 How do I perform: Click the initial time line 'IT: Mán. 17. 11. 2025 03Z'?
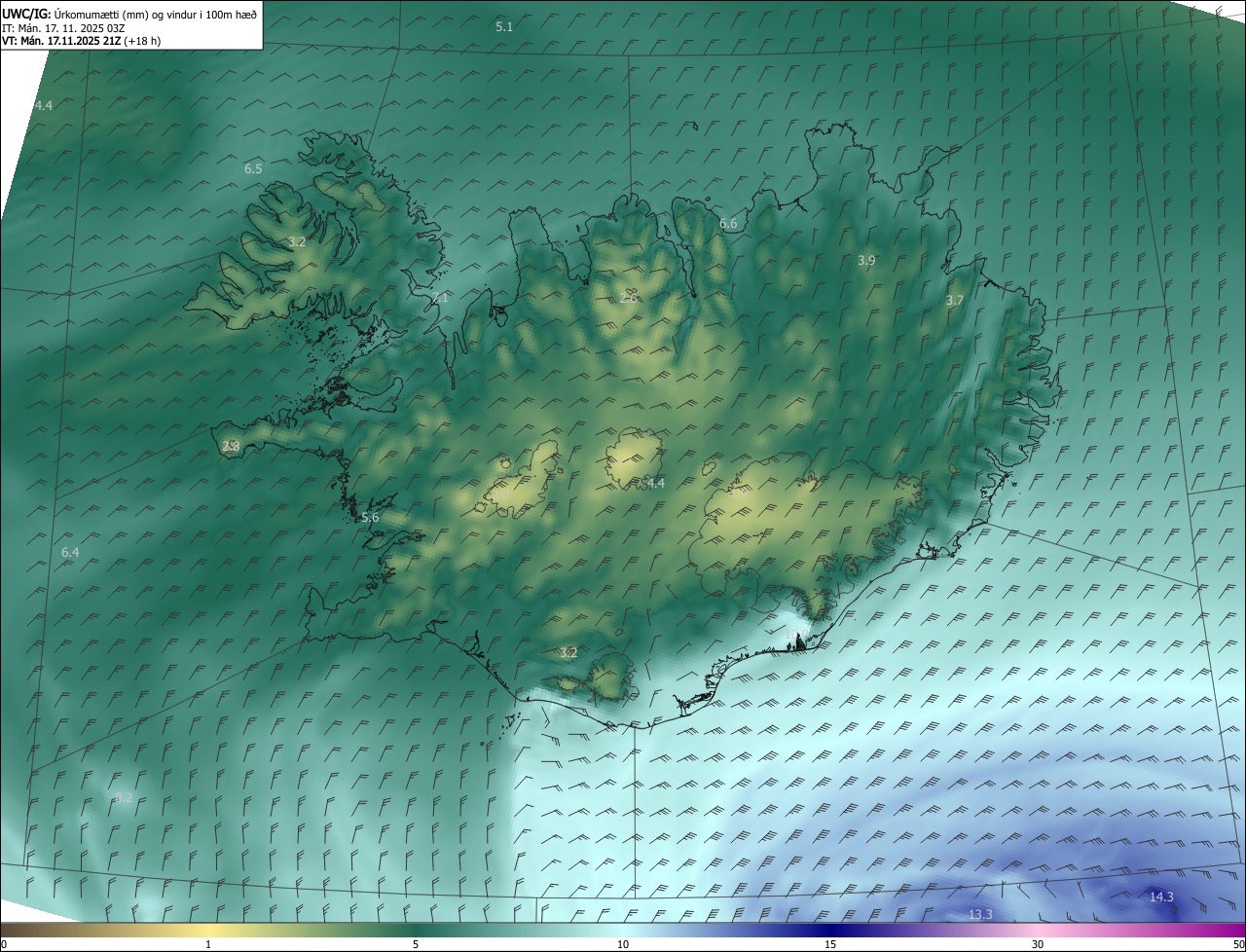pyautogui.click(x=62, y=28)
